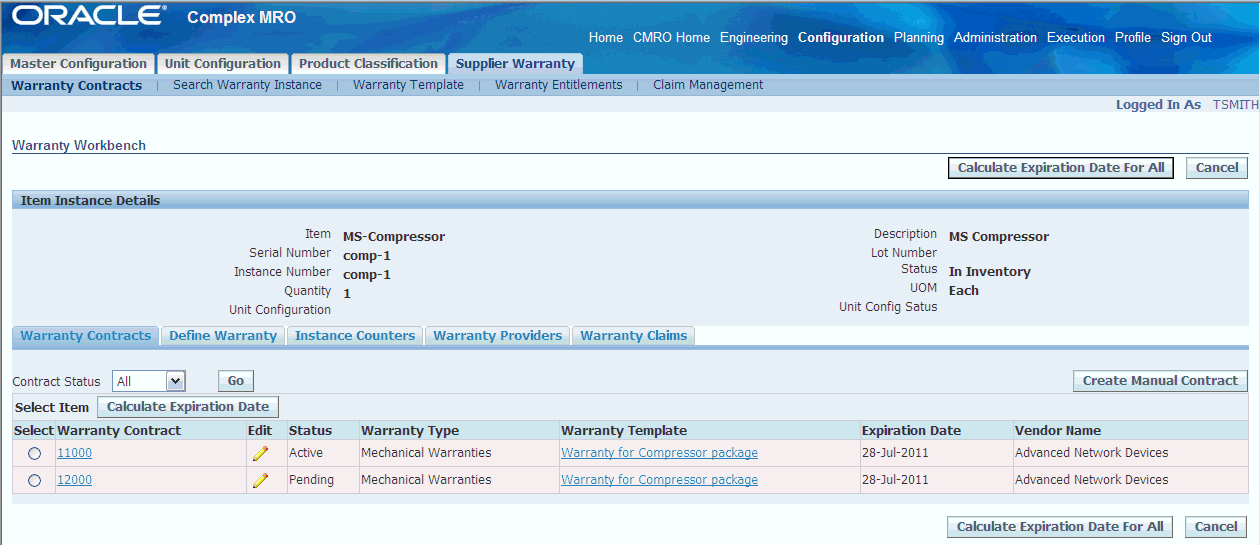Click Create Manual Contract button
This screenshot has width=1260, height=545.
point(1160,381)
